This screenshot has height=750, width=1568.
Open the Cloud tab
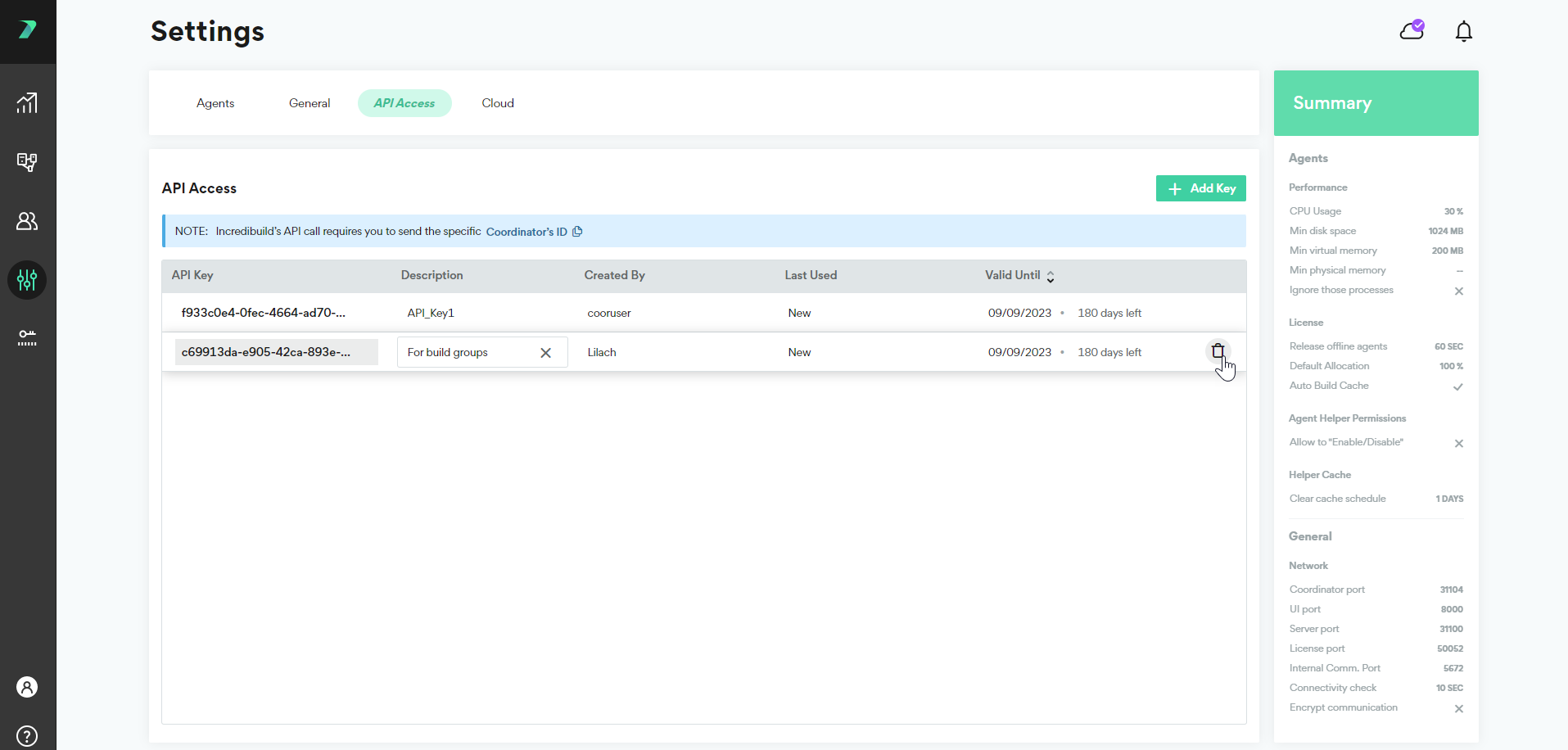pos(498,103)
